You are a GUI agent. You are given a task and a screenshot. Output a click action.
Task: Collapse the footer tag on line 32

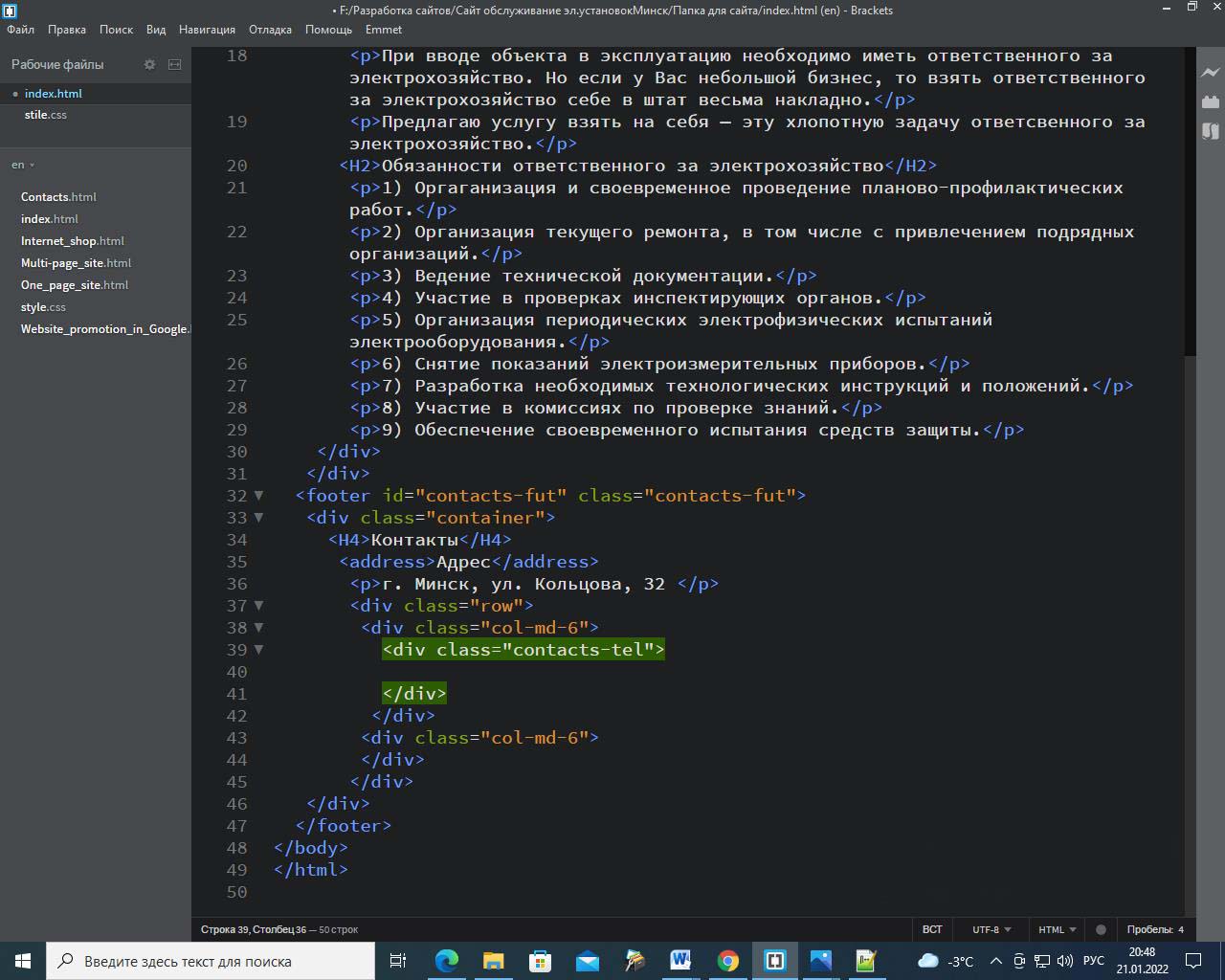(258, 496)
